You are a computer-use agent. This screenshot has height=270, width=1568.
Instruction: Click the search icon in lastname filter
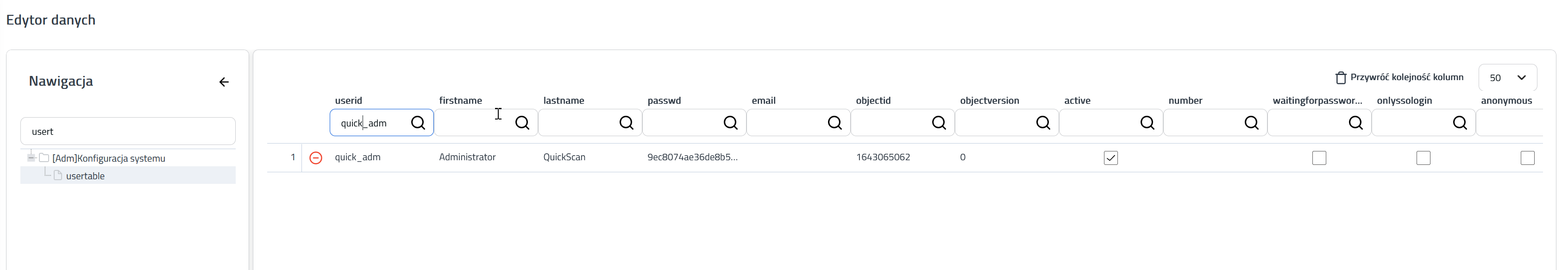[626, 123]
